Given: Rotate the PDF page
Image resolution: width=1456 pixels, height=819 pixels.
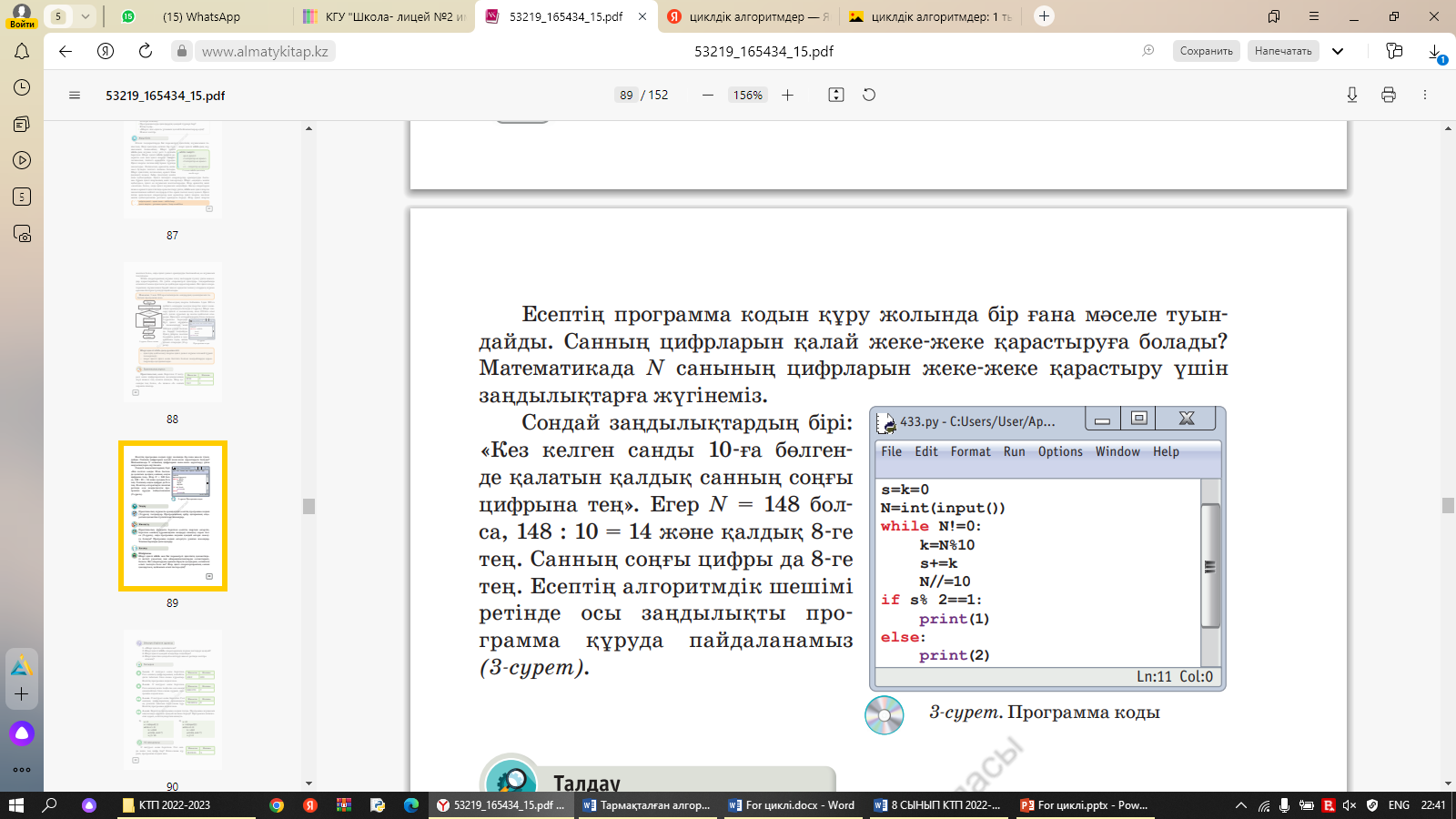Looking at the screenshot, I should [869, 95].
